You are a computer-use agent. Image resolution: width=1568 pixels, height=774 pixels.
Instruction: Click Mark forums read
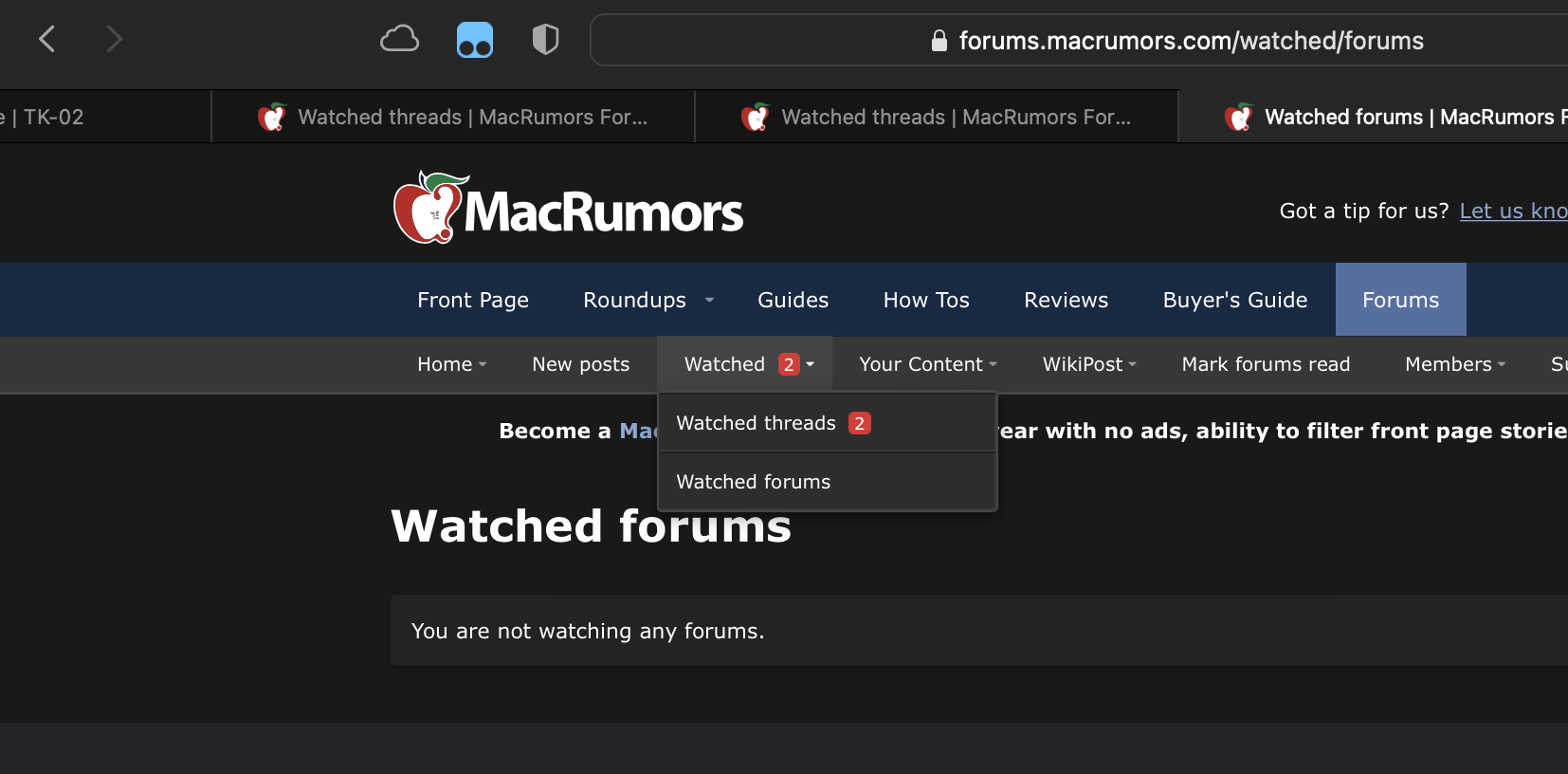point(1266,364)
